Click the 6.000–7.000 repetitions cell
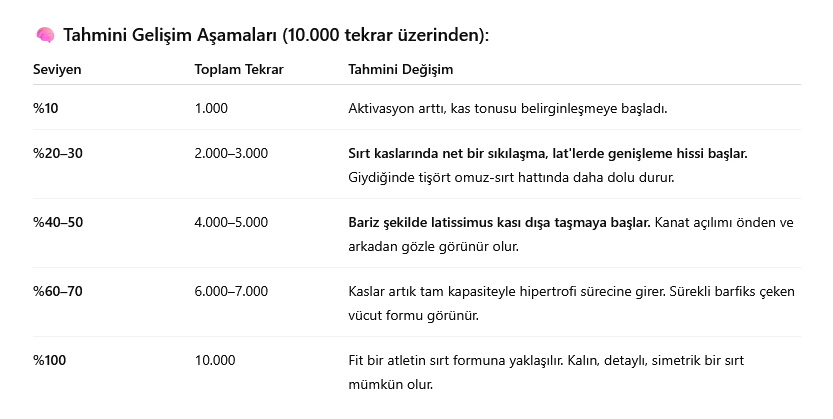The width and height of the screenshot is (833, 419). pyautogui.click(x=231, y=291)
